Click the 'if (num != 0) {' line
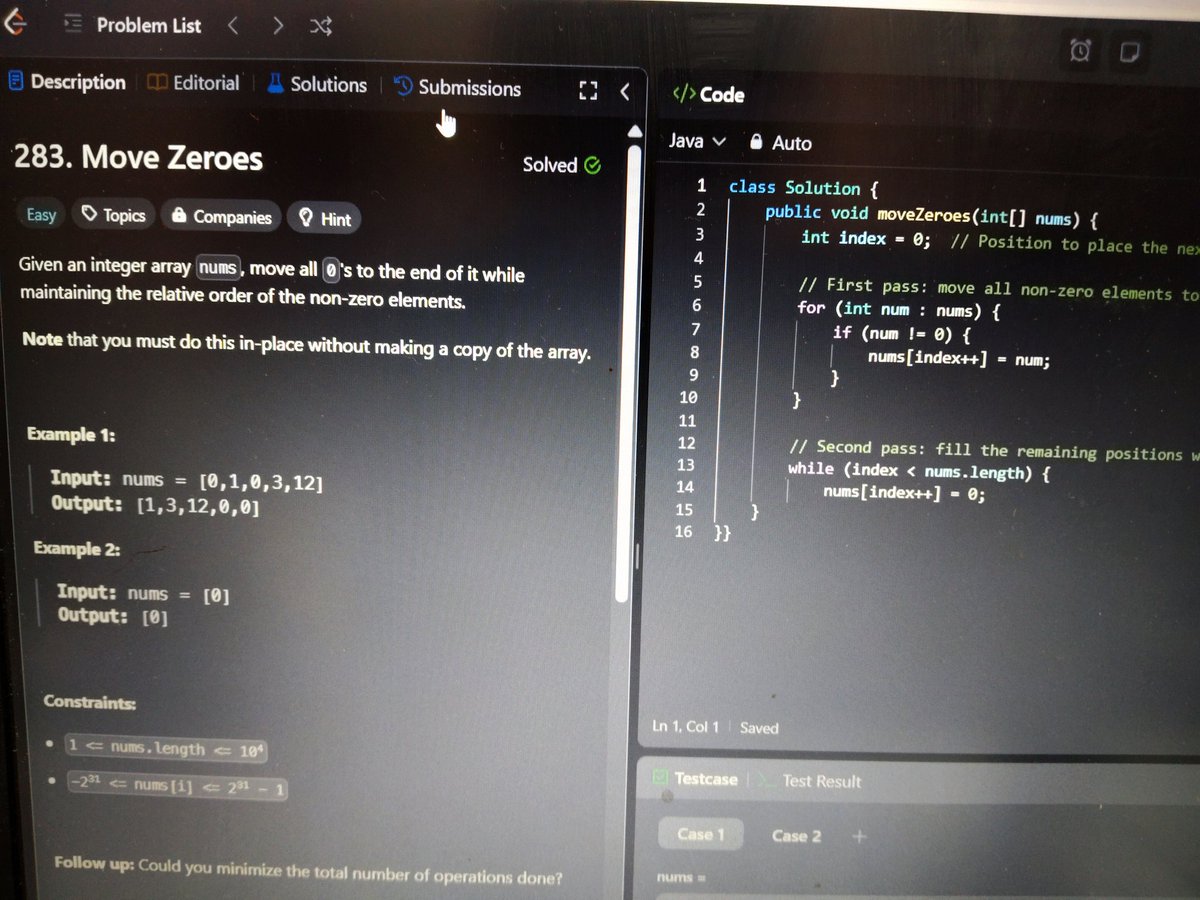 (x=901, y=333)
